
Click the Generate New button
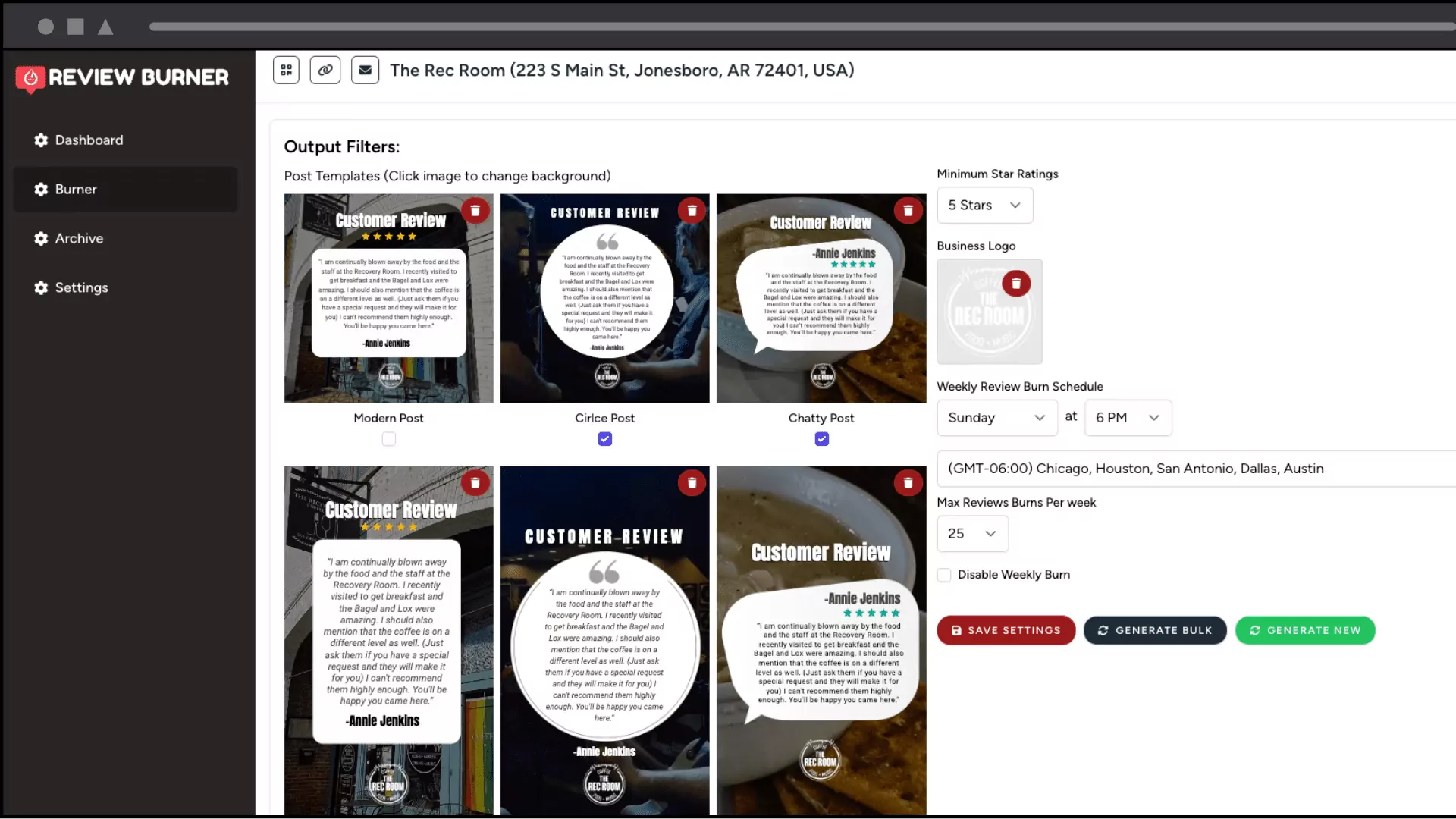click(x=1304, y=630)
